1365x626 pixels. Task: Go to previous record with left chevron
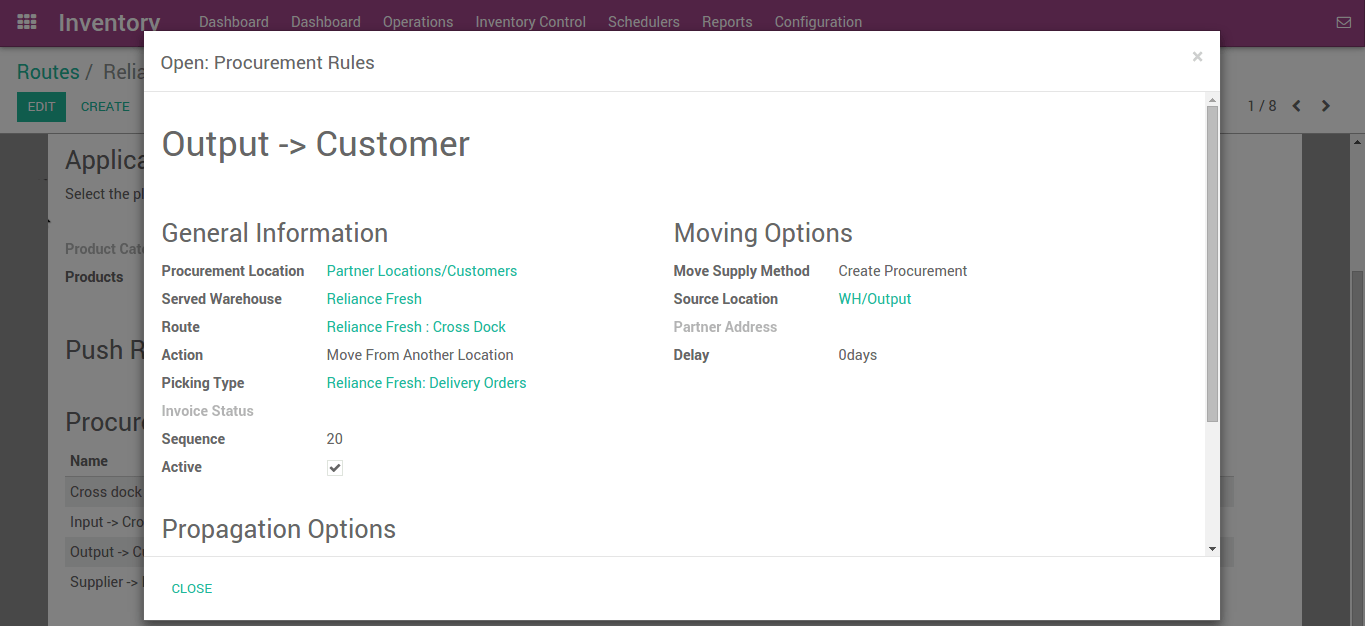click(x=1297, y=105)
